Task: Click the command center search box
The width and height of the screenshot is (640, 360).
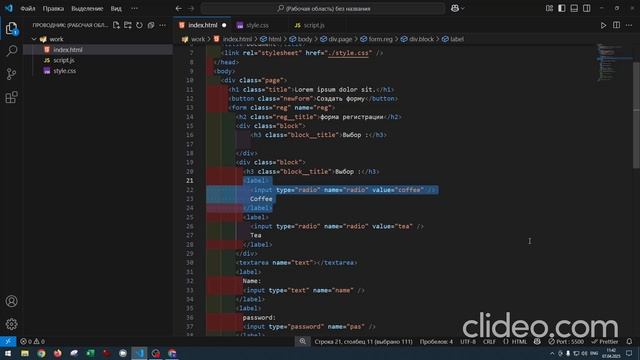Action: coord(323,8)
